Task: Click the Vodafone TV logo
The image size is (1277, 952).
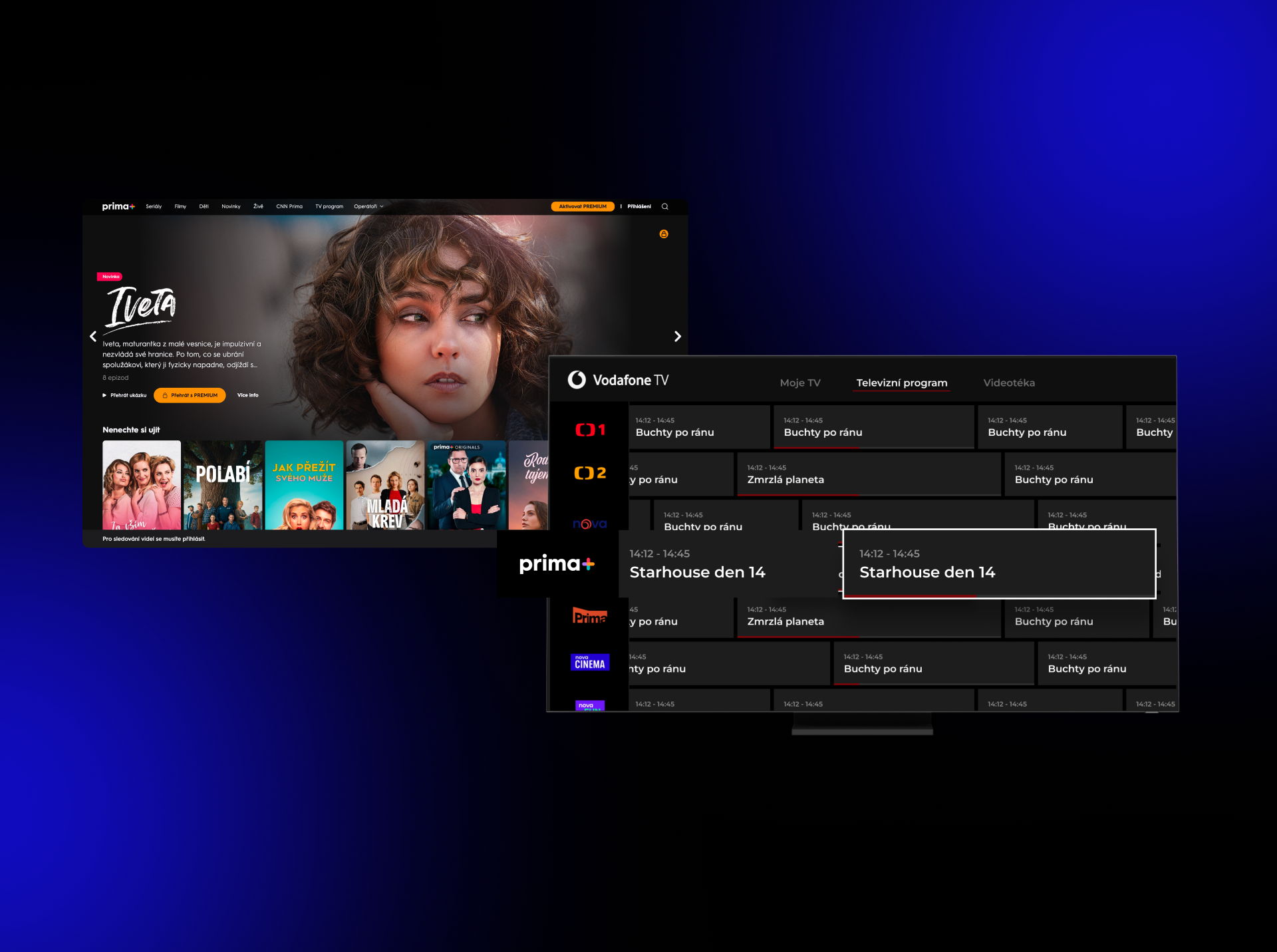Action: 618,380
